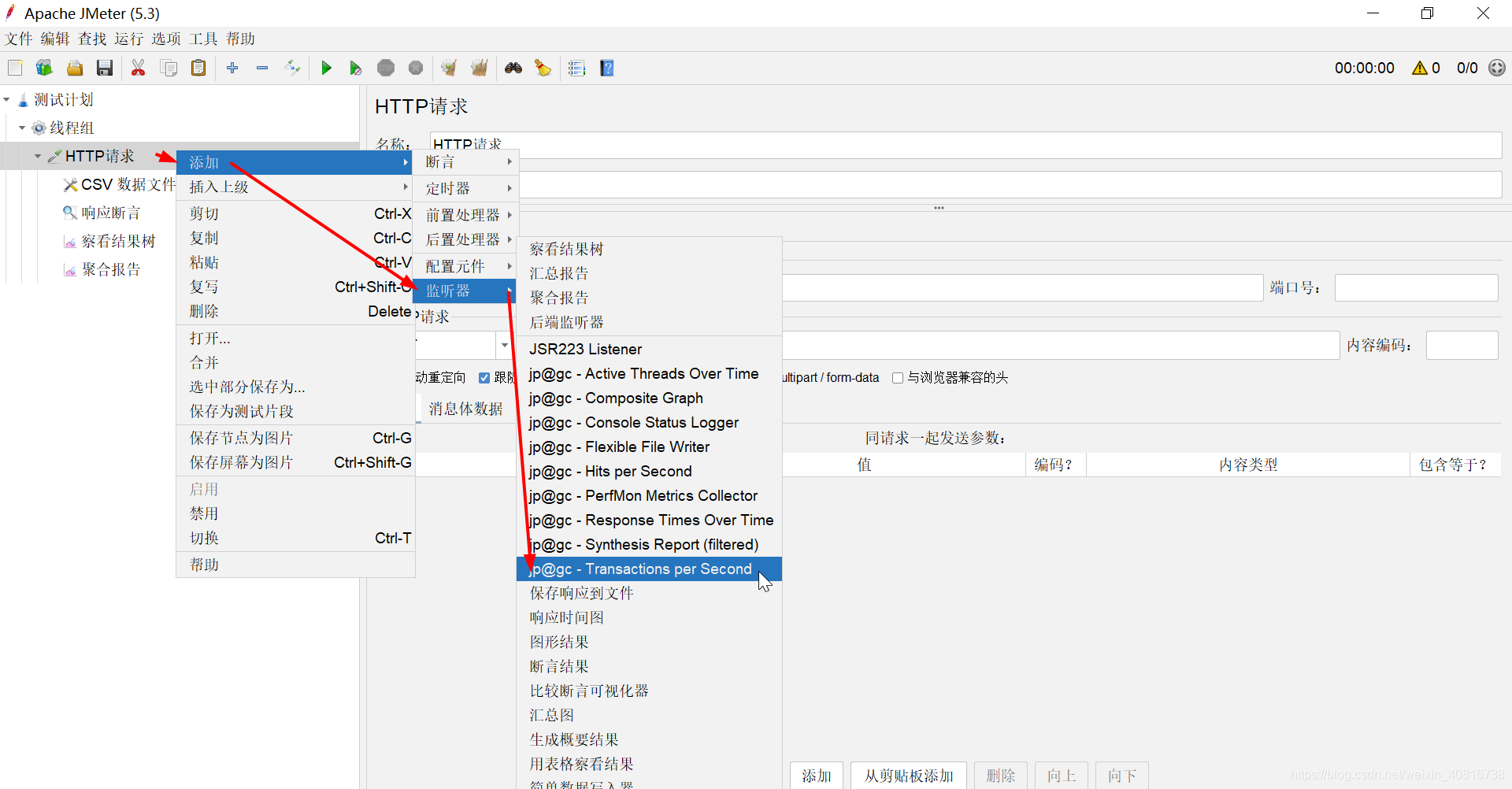Image resolution: width=1512 pixels, height=789 pixels.
Task: Open the request method dropdown arrow
Action: pos(505,345)
